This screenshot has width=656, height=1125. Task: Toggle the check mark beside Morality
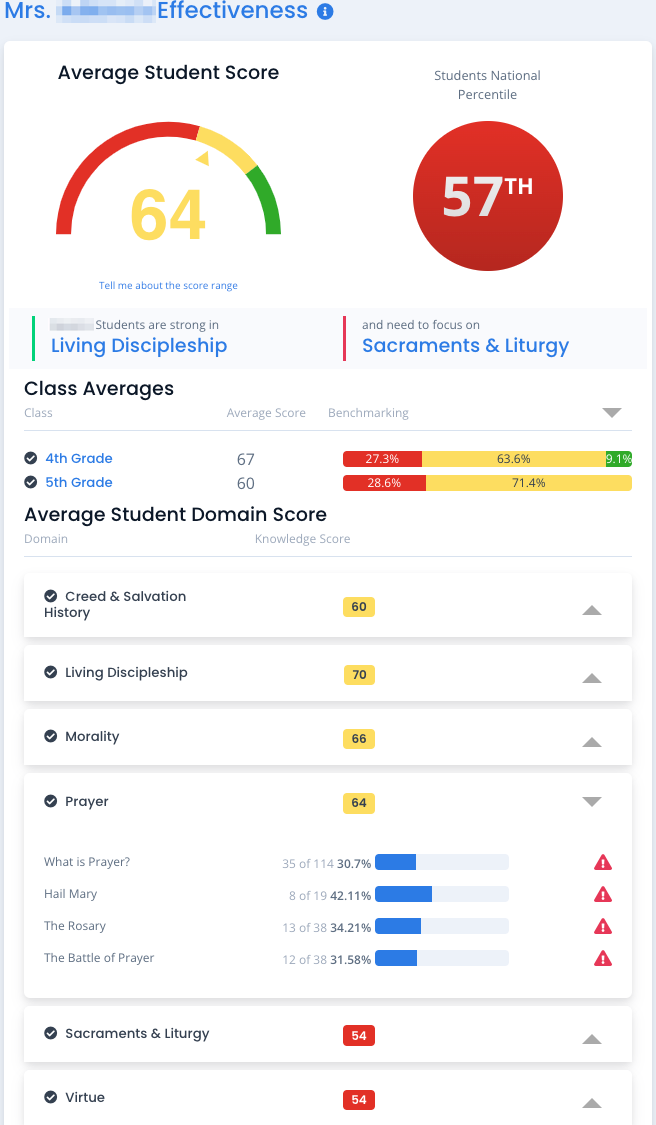[51, 736]
